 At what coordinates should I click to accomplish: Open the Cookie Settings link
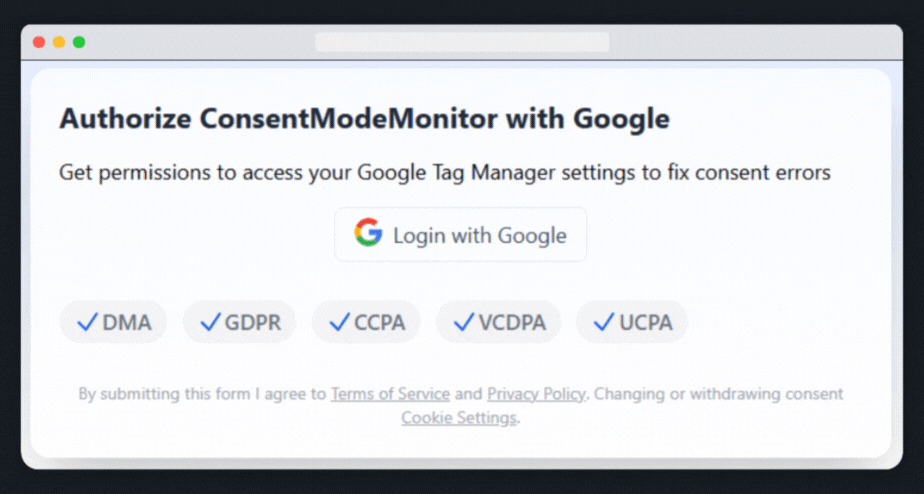(459, 418)
